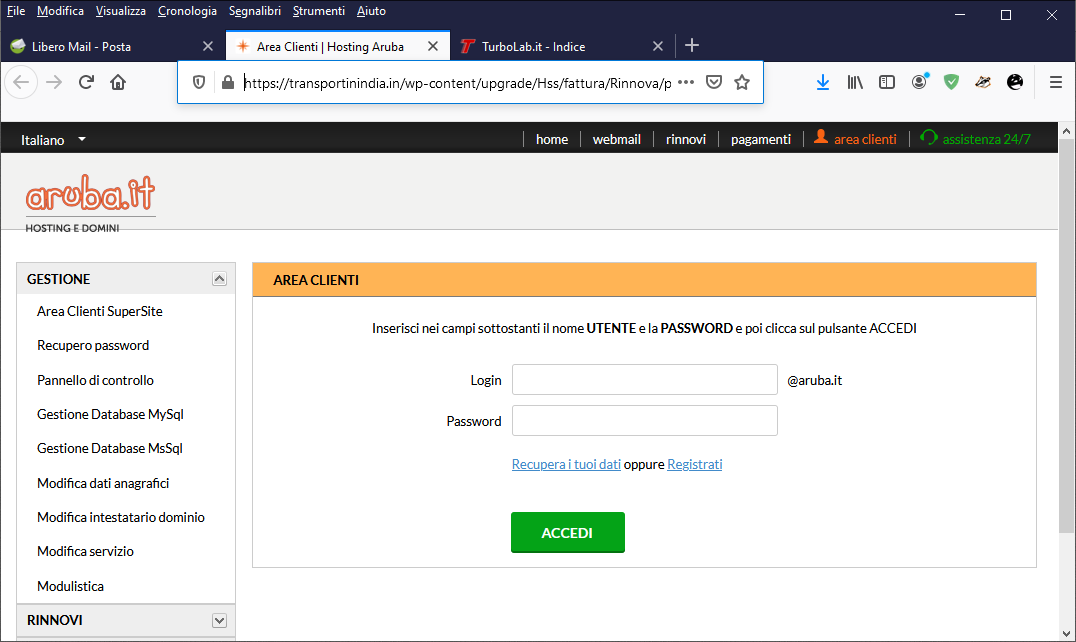
Task: Click the green headset icon beside assistenza
Action: (x=928, y=137)
